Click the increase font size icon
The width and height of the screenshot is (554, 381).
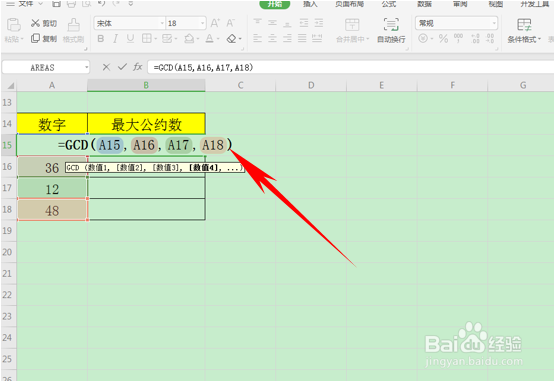(215, 23)
